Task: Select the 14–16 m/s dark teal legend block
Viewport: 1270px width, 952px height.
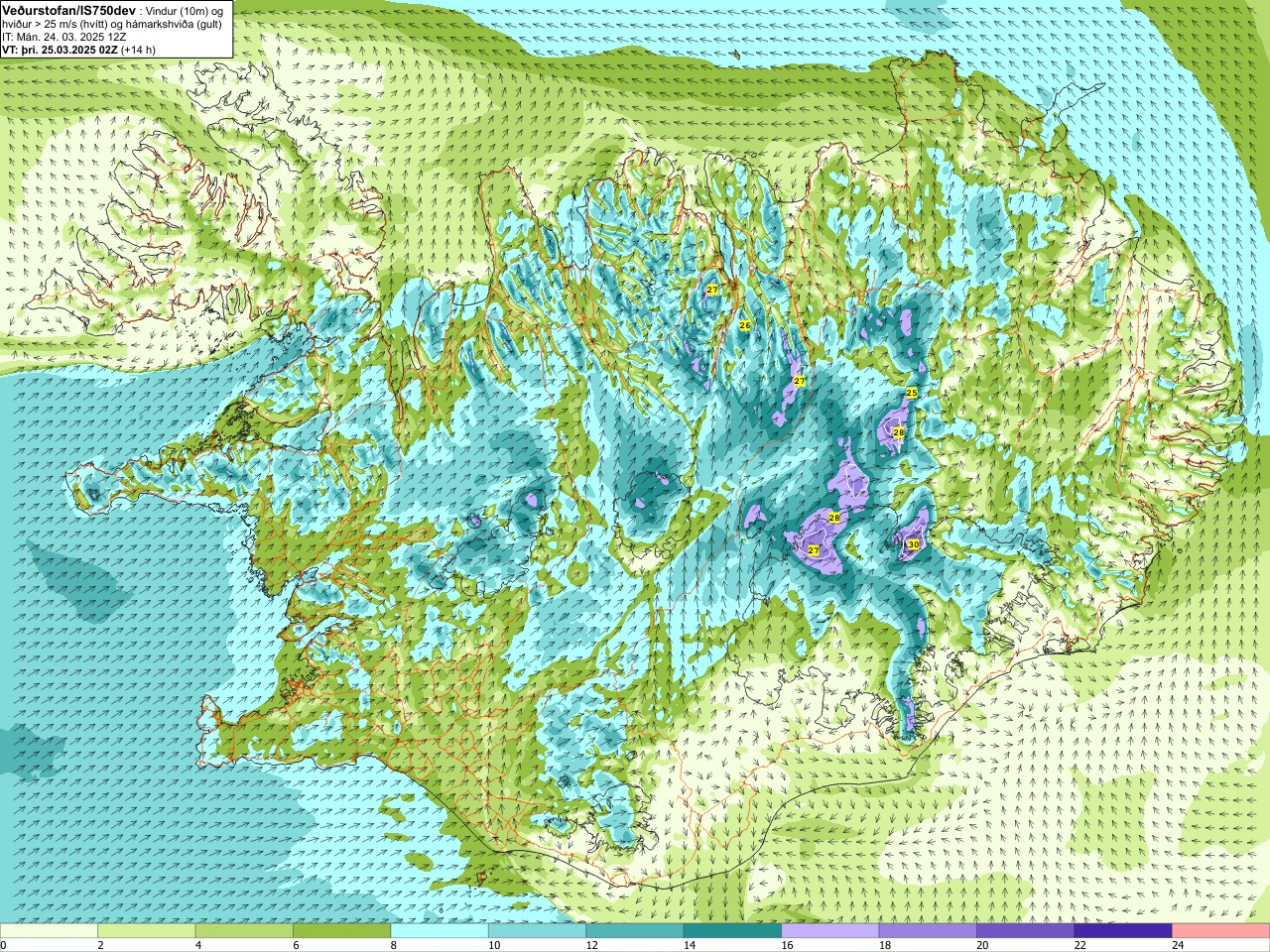Action: click(x=732, y=931)
